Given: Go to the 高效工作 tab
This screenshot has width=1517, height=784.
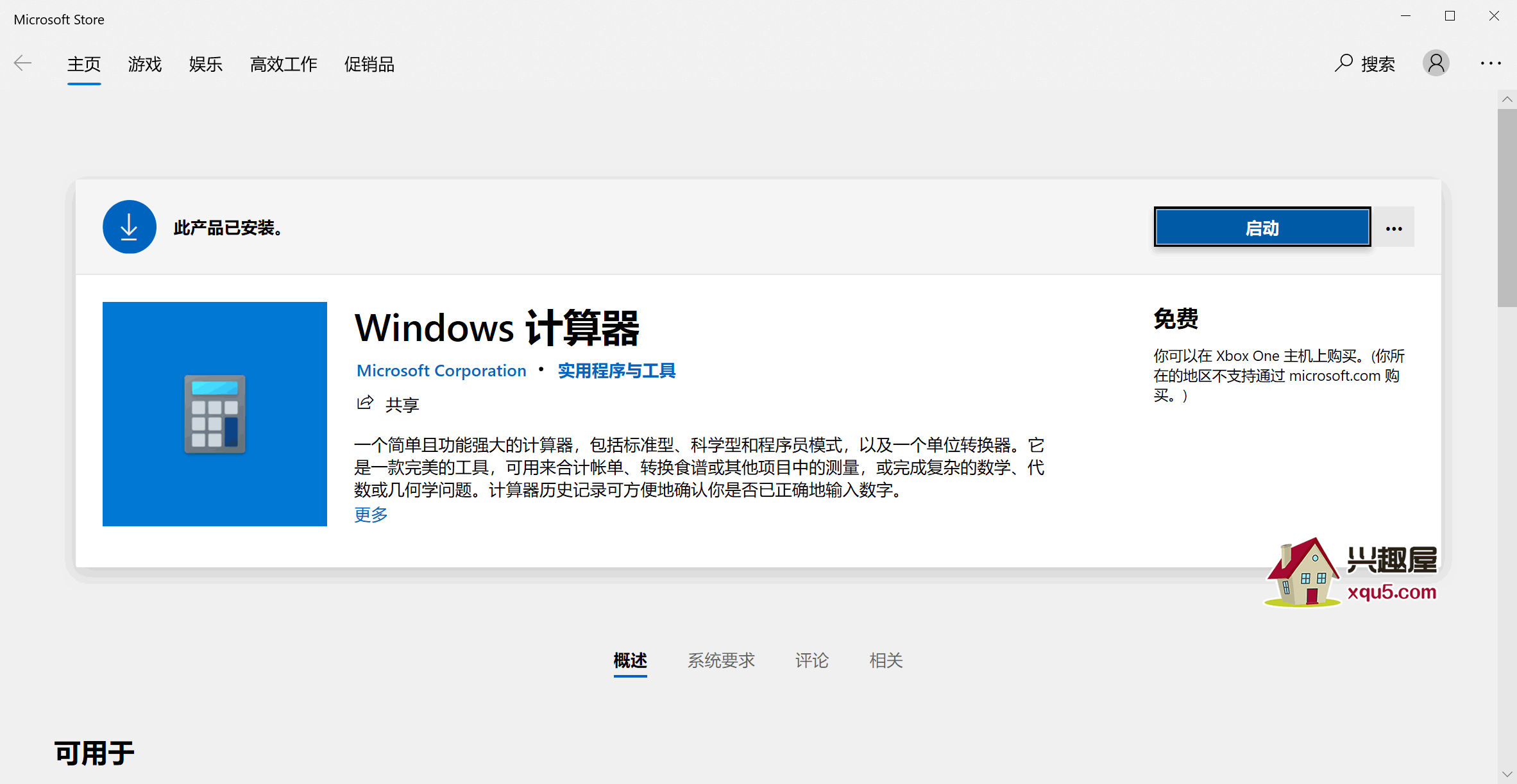Looking at the screenshot, I should pyautogui.click(x=284, y=64).
